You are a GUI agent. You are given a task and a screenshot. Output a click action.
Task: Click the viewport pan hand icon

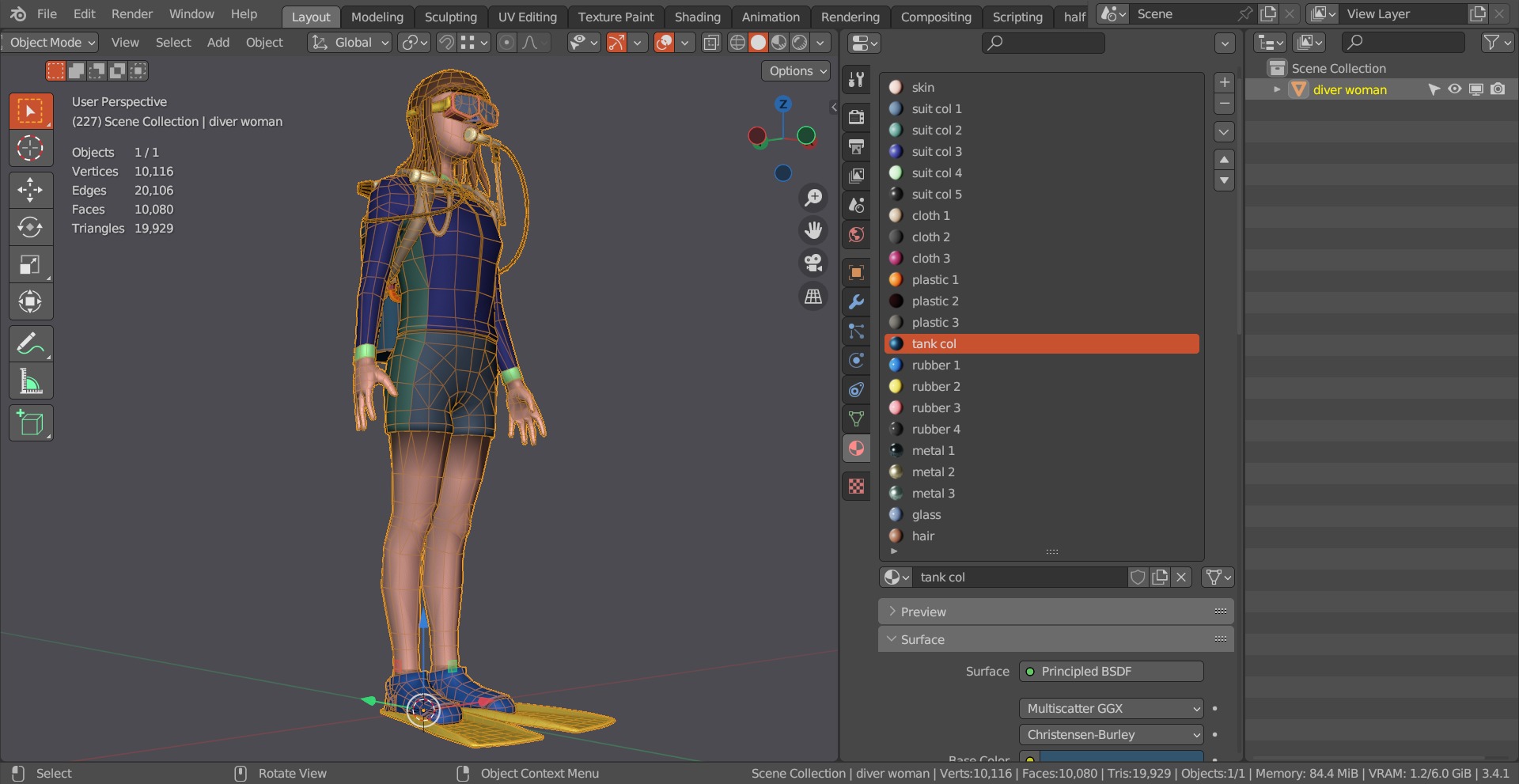(813, 230)
